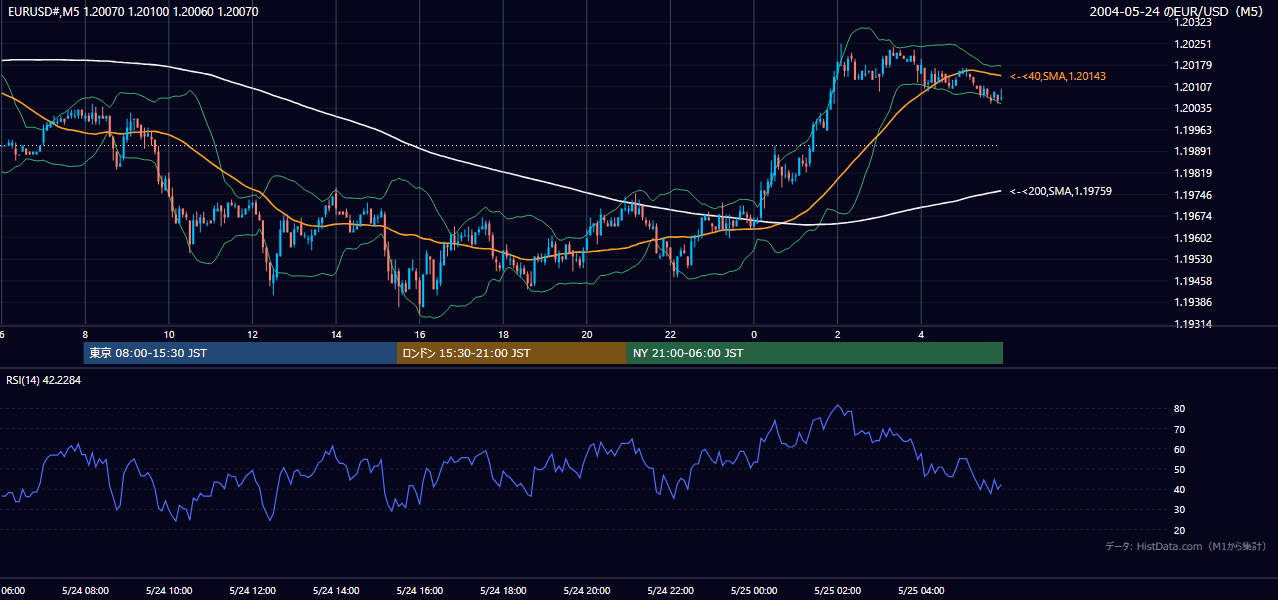Click the RSI level 50 axis label

1180,469
